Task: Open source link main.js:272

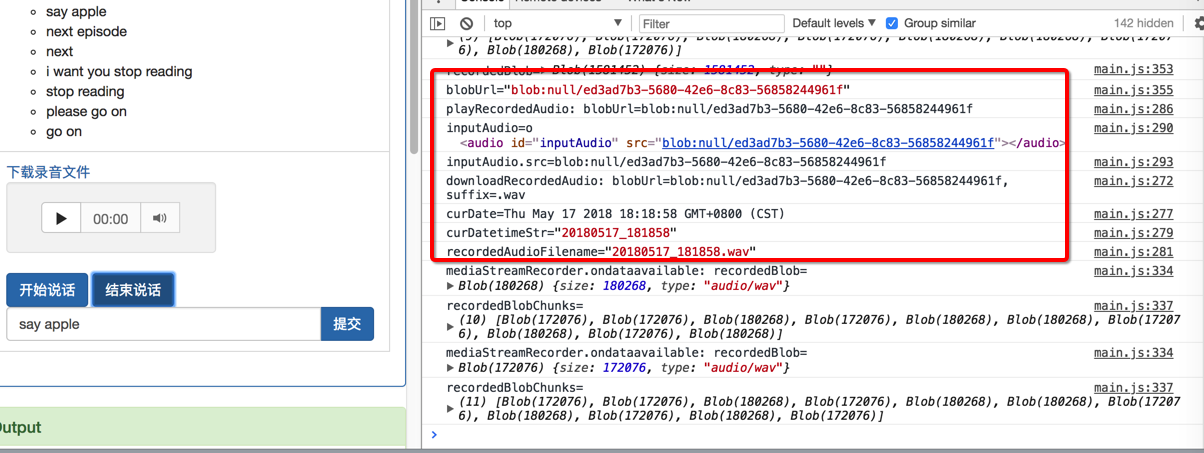Action: click(1134, 181)
